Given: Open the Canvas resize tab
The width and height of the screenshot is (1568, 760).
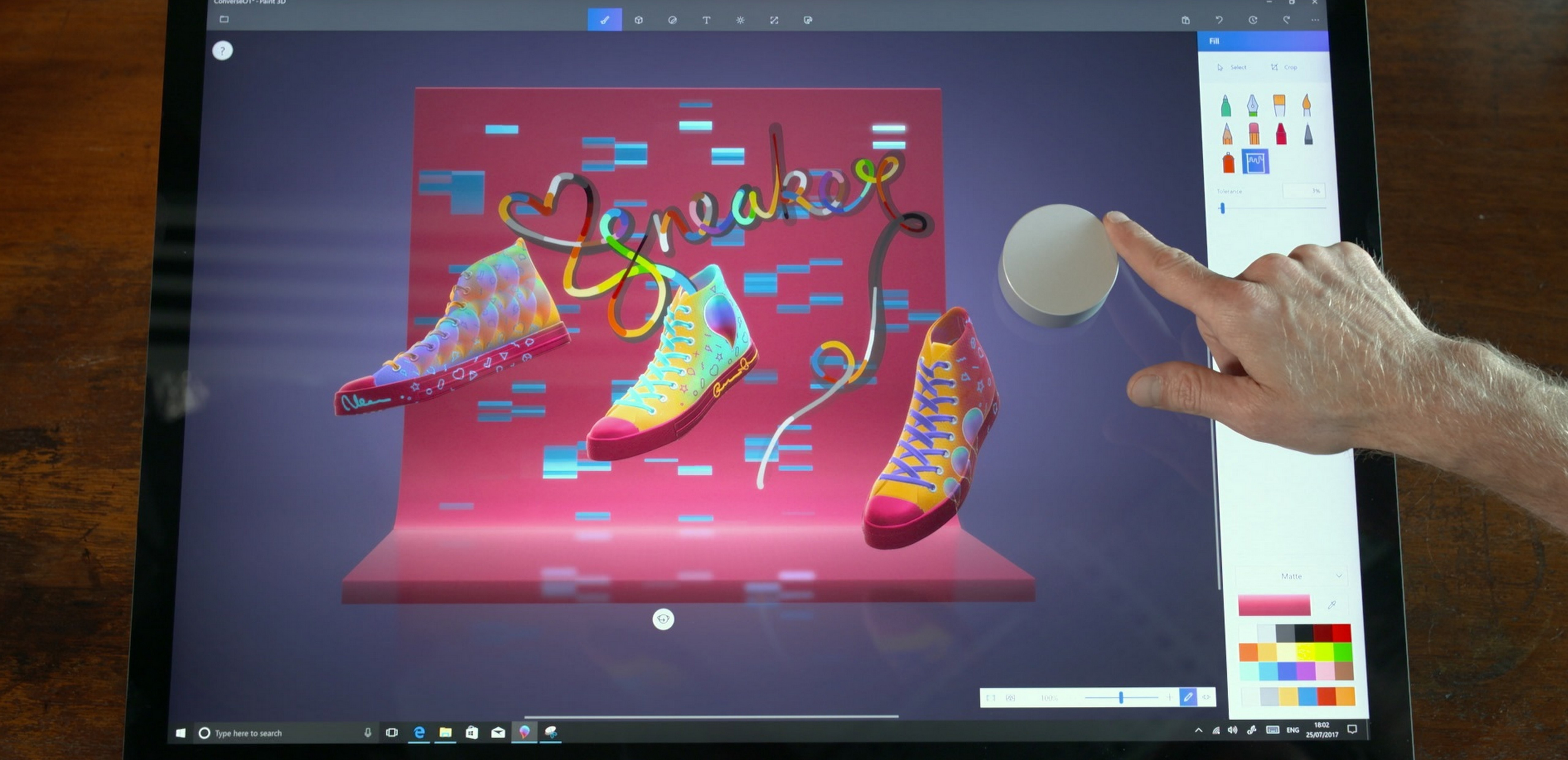Looking at the screenshot, I should pos(774,20).
